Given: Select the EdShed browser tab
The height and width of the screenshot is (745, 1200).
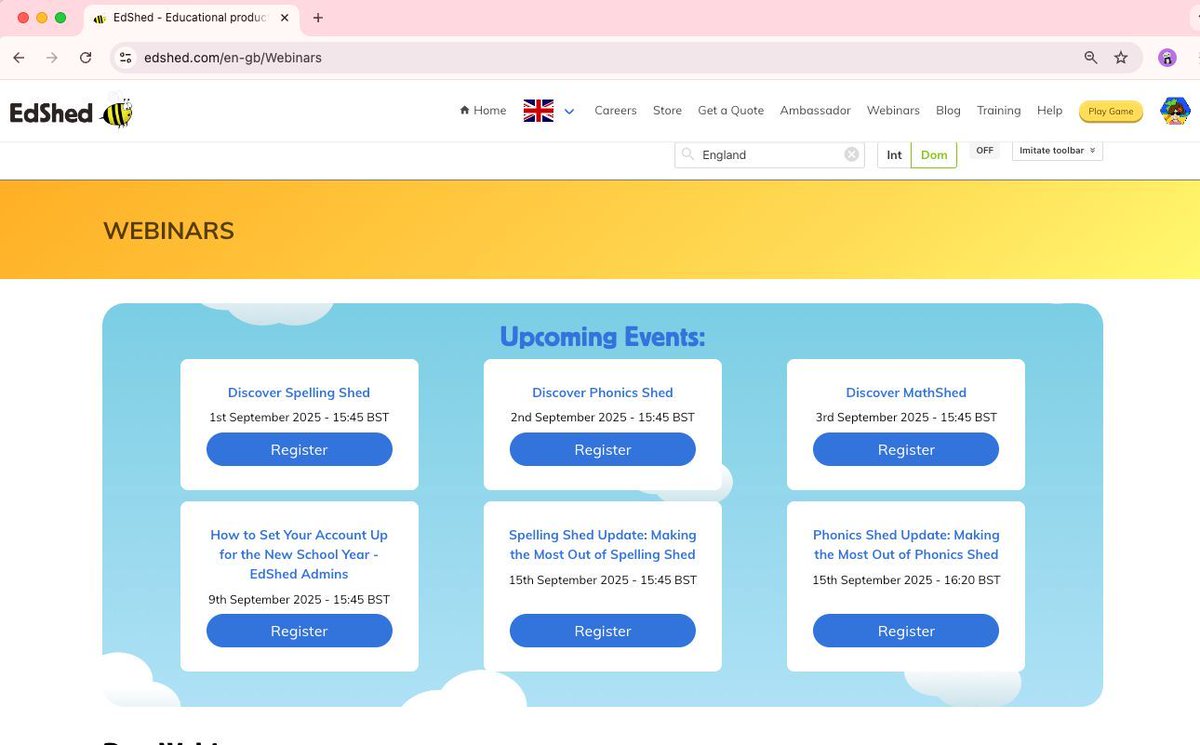Looking at the screenshot, I should [x=190, y=18].
